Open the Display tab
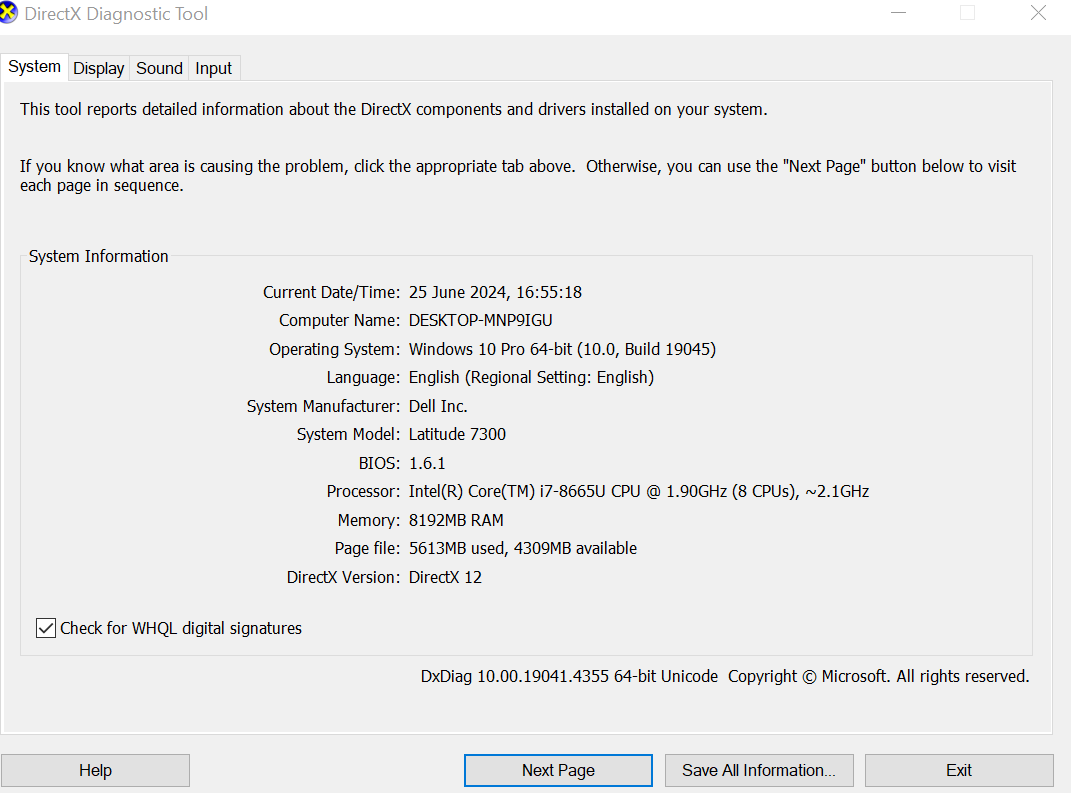Screen dimensions: 1071x793 point(98,68)
